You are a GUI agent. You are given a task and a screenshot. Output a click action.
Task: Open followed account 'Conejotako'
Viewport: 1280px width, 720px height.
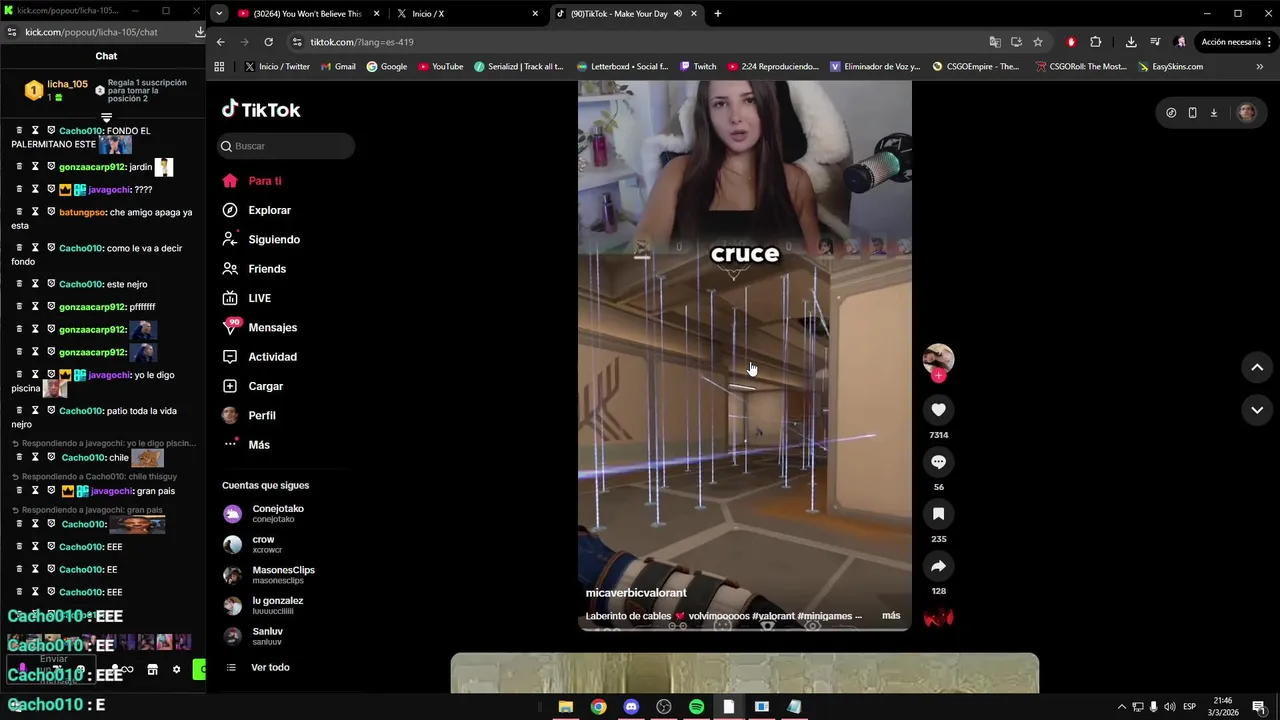click(278, 514)
